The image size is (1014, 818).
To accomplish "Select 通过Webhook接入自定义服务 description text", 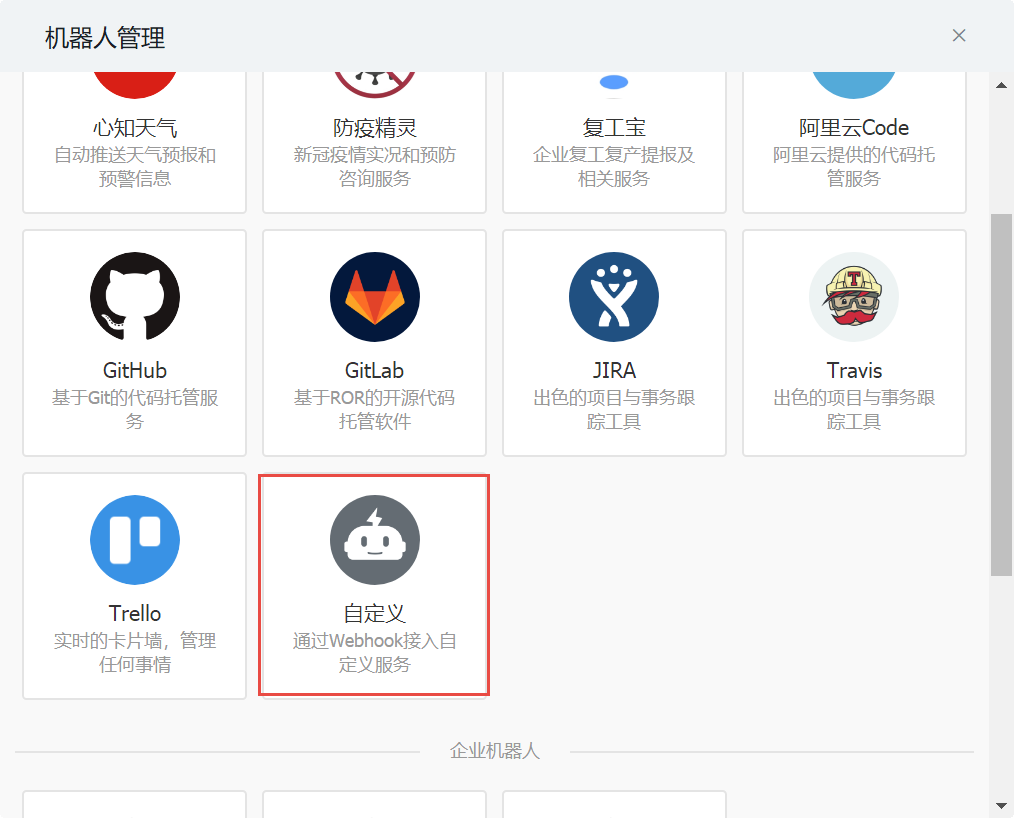I will [x=375, y=652].
